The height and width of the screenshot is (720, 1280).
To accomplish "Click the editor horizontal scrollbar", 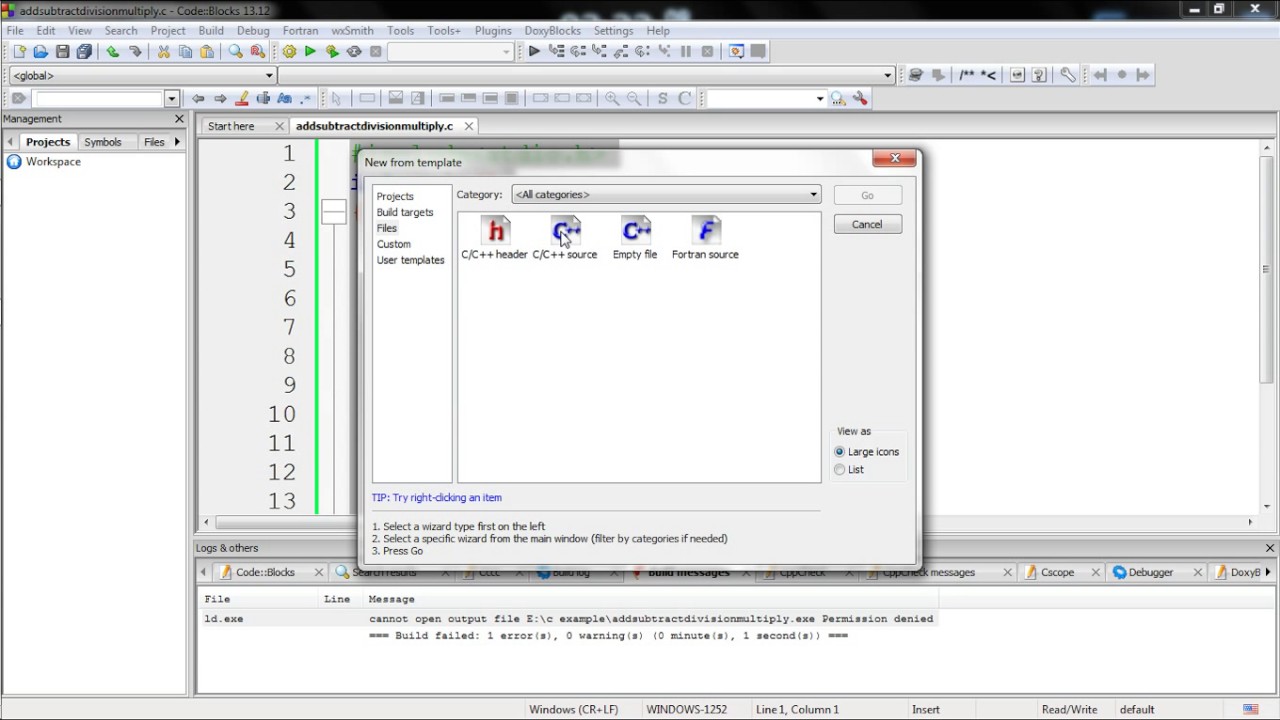I will pos(727,522).
